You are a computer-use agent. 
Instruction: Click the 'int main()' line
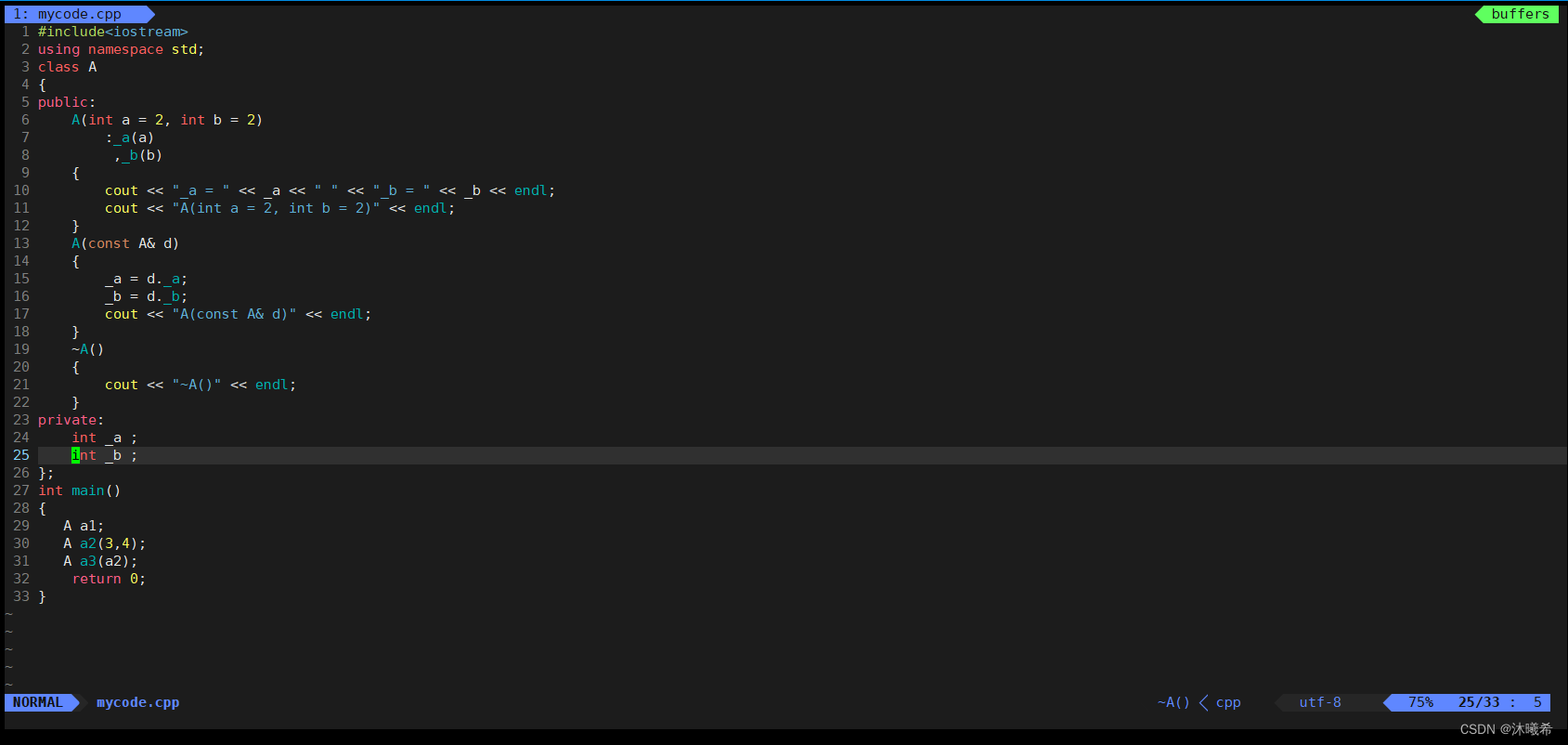click(80, 490)
